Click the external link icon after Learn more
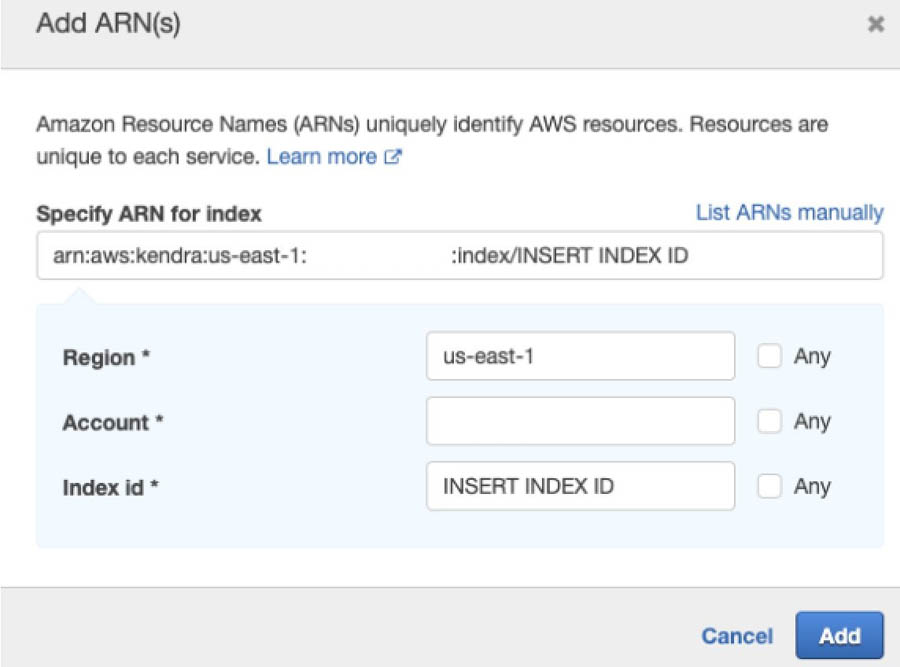This screenshot has height=667, width=900. tap(393, 157)
